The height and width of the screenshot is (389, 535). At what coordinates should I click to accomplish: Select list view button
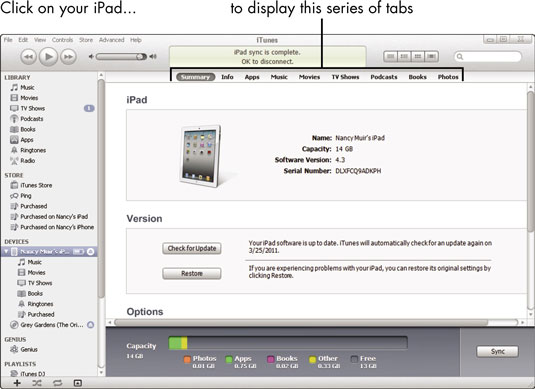coord(391,57)
